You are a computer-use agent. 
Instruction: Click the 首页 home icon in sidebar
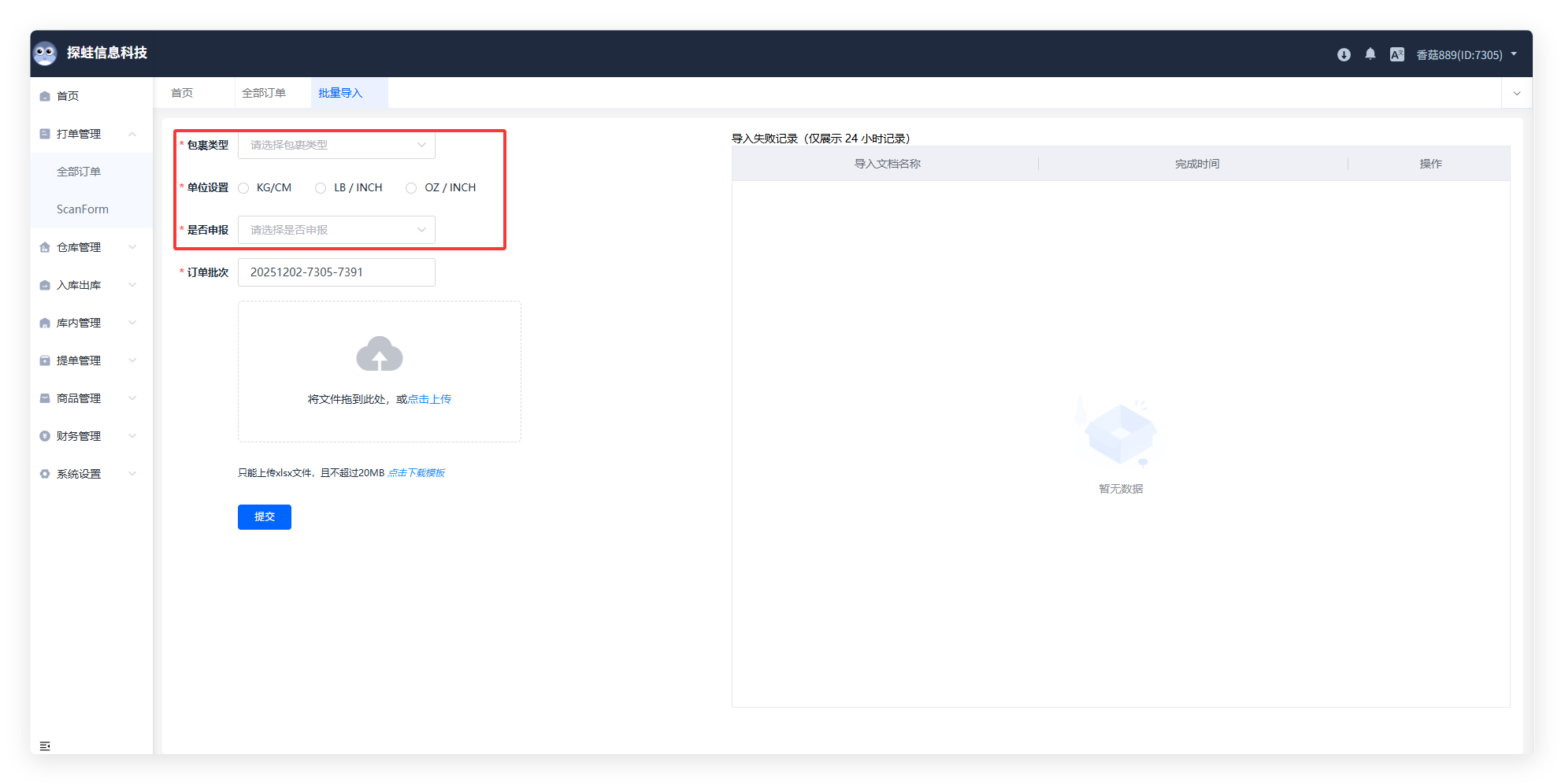45,96
